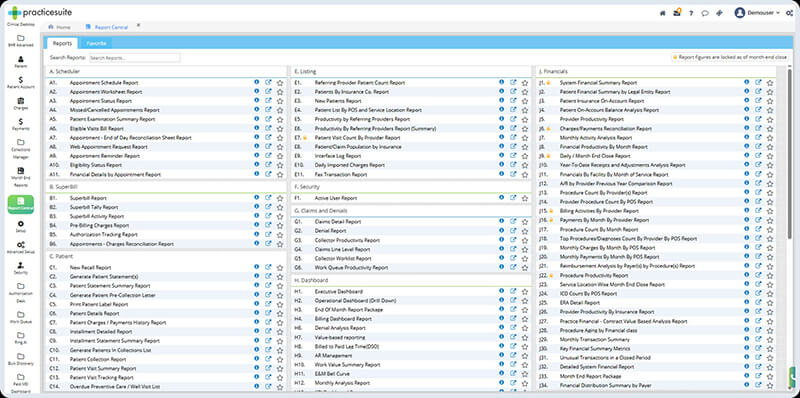The image size is (800, 398).
Task: Open EHR Advanced in the sidebar
Action: [x=20, y=41]
